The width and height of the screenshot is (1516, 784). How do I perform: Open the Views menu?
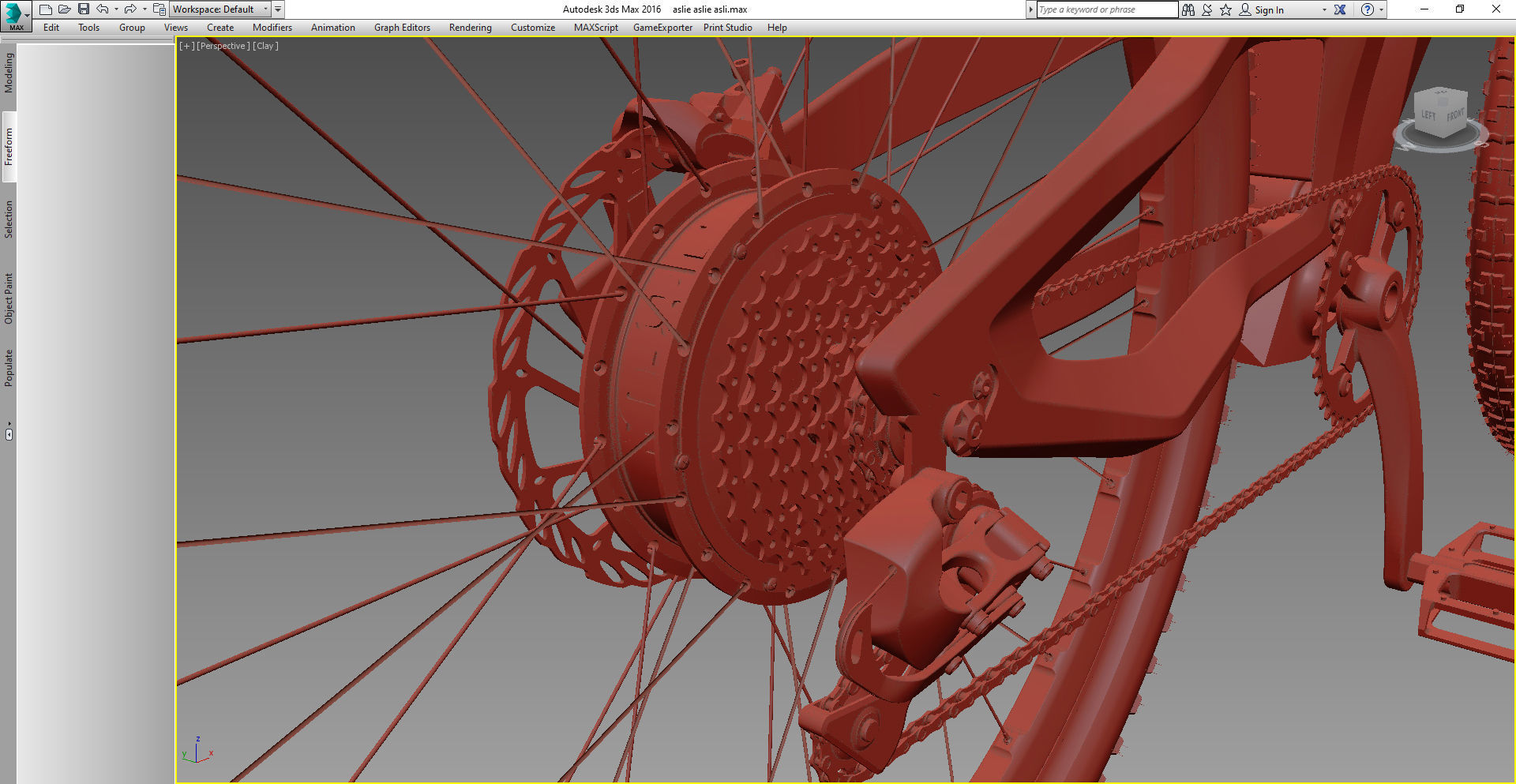click(176, 28)
